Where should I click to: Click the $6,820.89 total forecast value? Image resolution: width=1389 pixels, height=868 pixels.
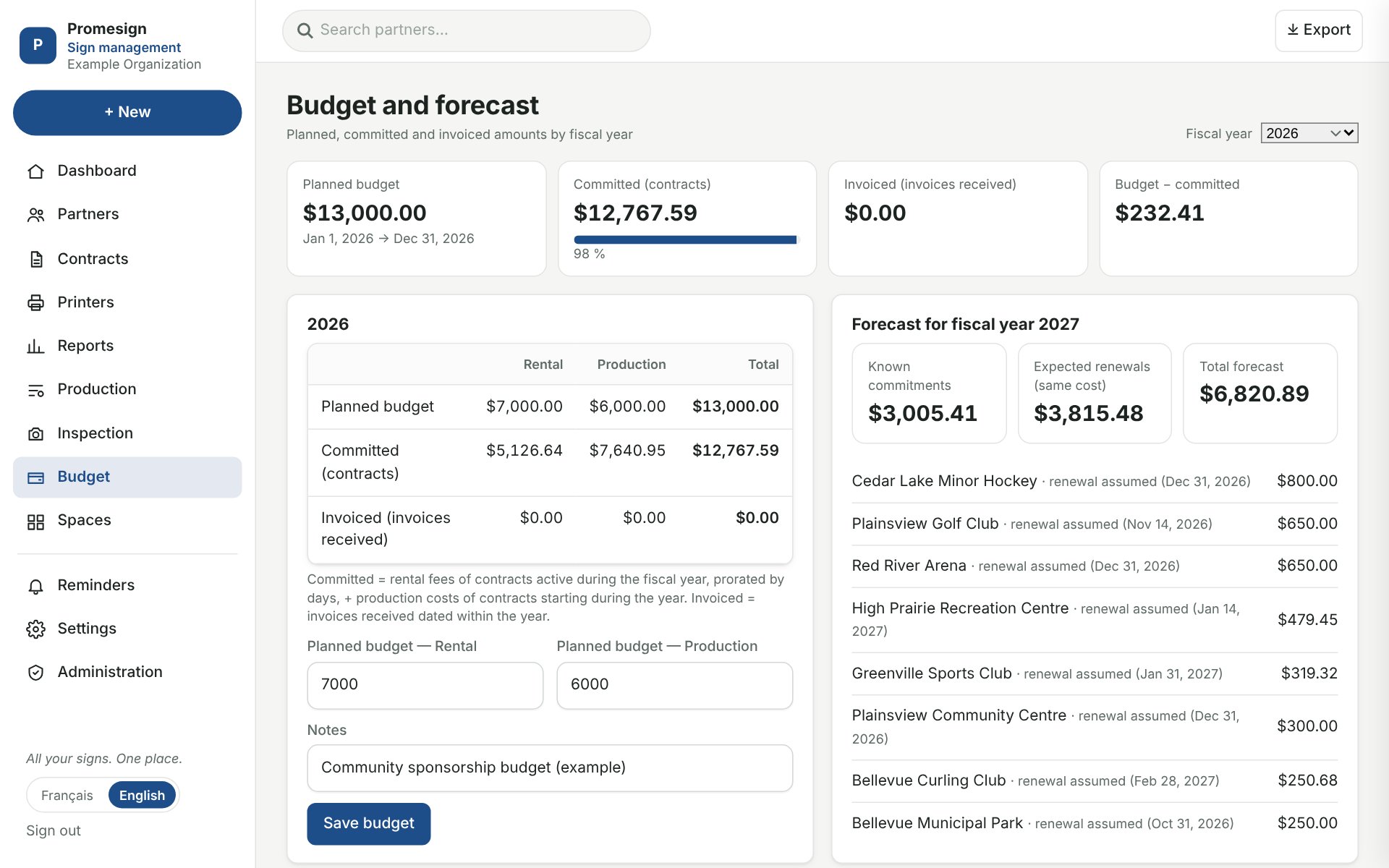(1254, 393)
